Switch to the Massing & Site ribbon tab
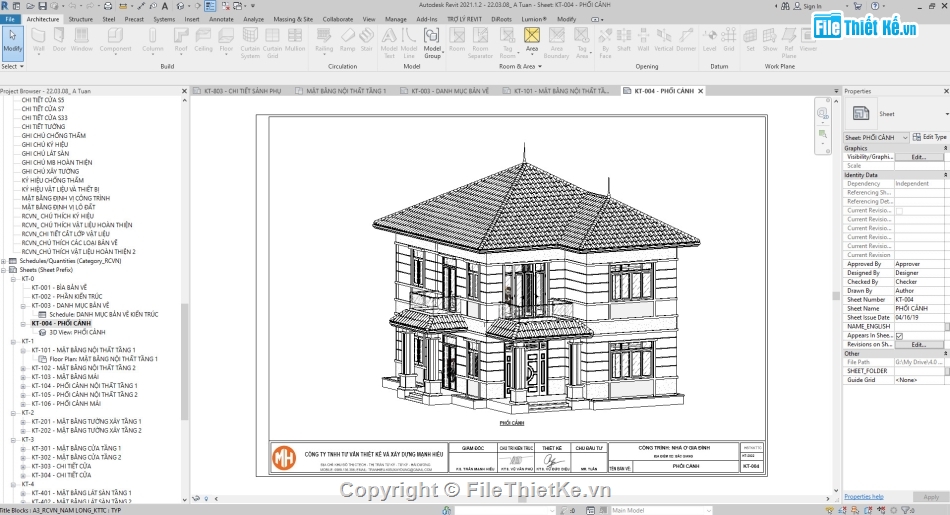The width and height of the screenshot is (950, 515). point(293,19)
